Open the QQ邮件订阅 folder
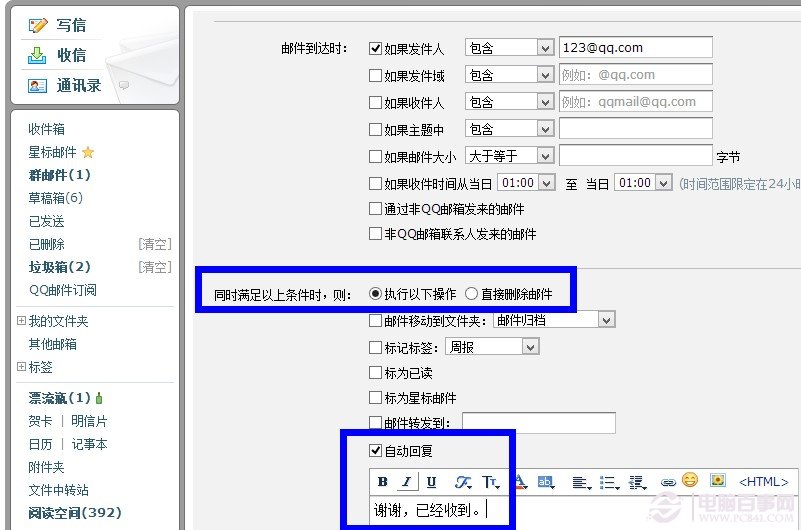The image size is (801, 530). click(63, 290)
